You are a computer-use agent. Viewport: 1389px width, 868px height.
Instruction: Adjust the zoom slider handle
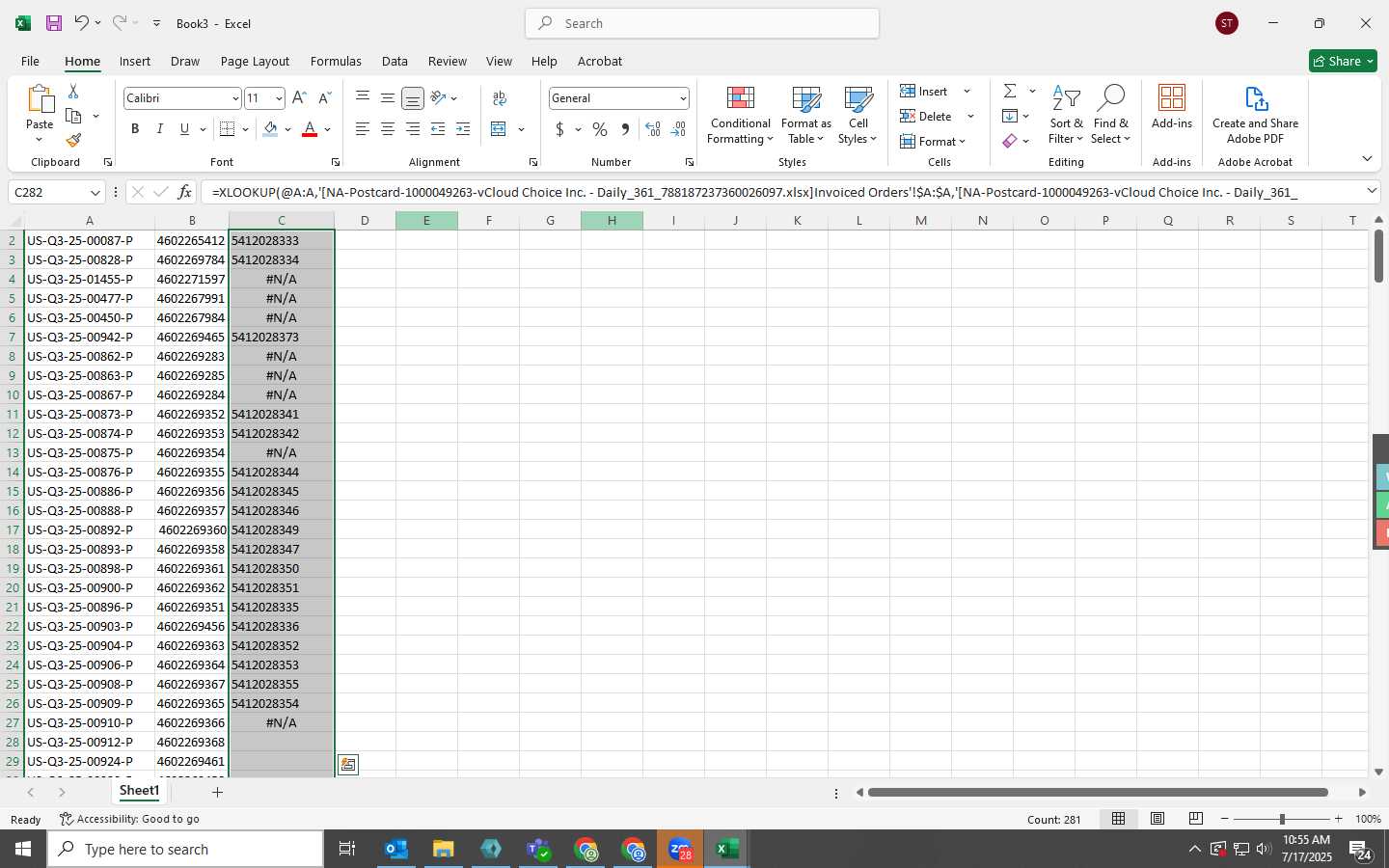1282,819
